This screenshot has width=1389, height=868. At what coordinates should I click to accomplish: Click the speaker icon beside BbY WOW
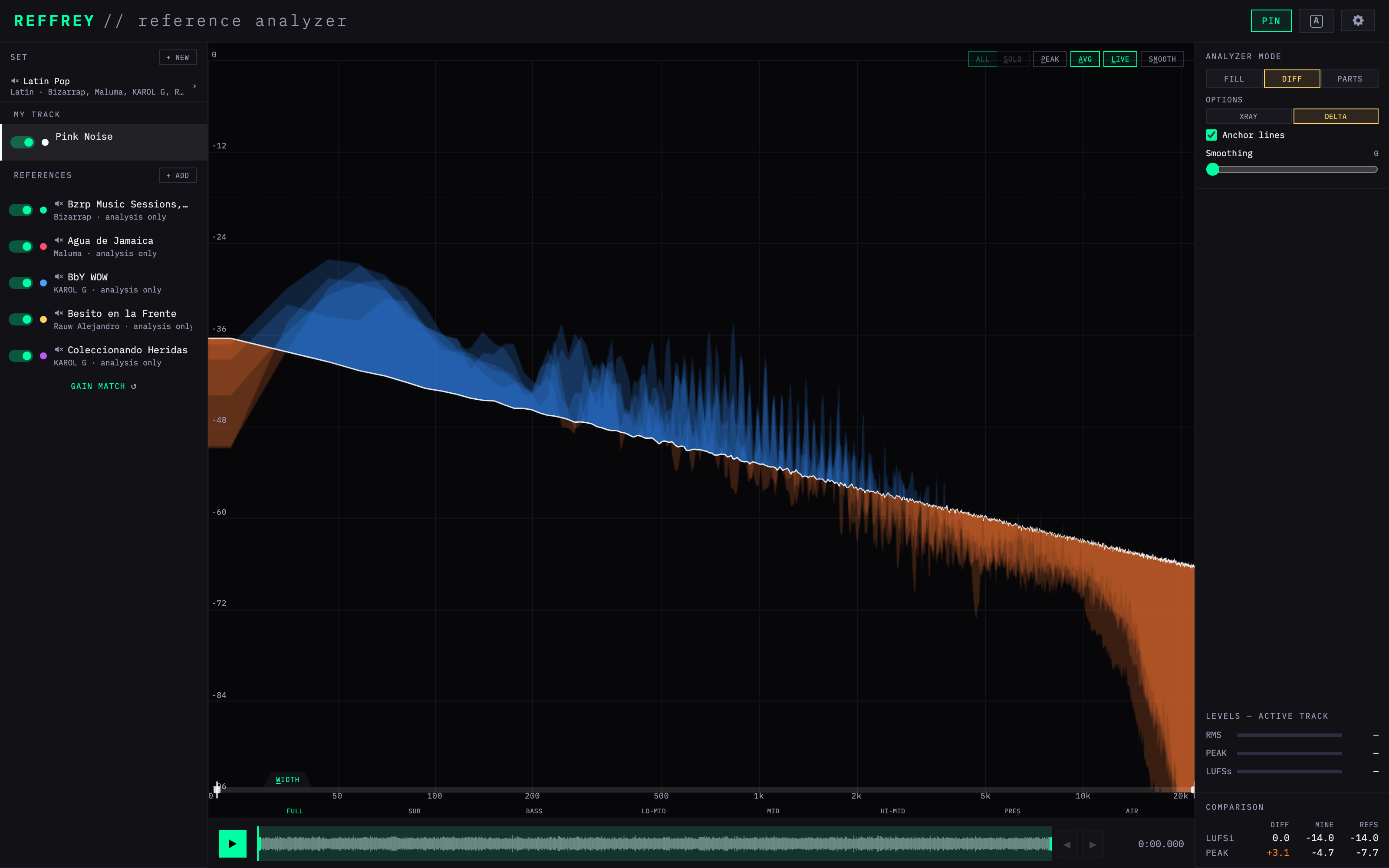coord(59,277)
